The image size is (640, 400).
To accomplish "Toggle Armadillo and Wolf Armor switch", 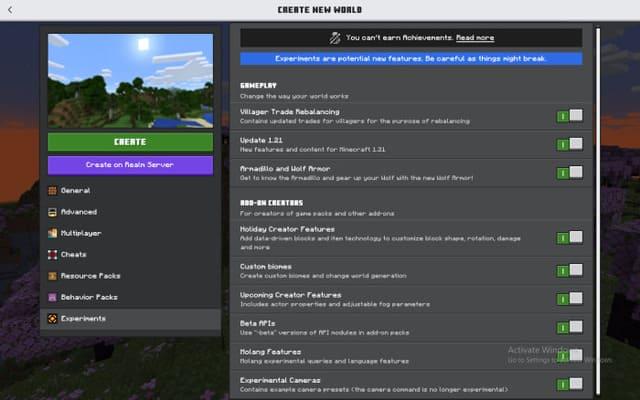I will 569,172.
